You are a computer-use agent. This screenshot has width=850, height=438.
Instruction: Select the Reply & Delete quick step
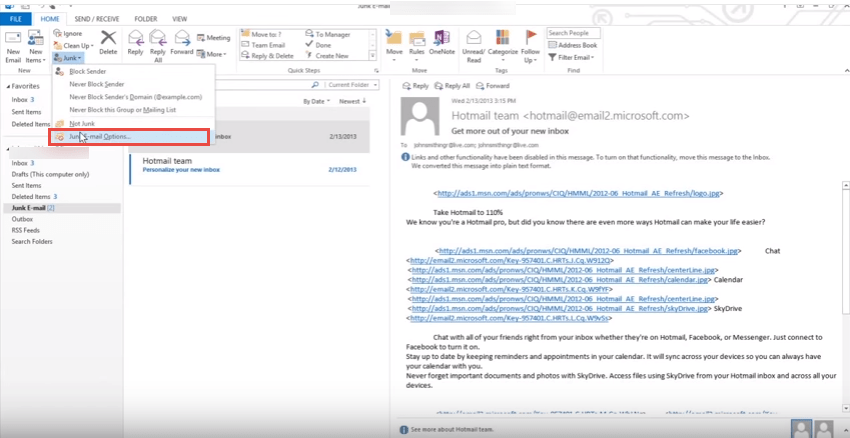(267, 56)
